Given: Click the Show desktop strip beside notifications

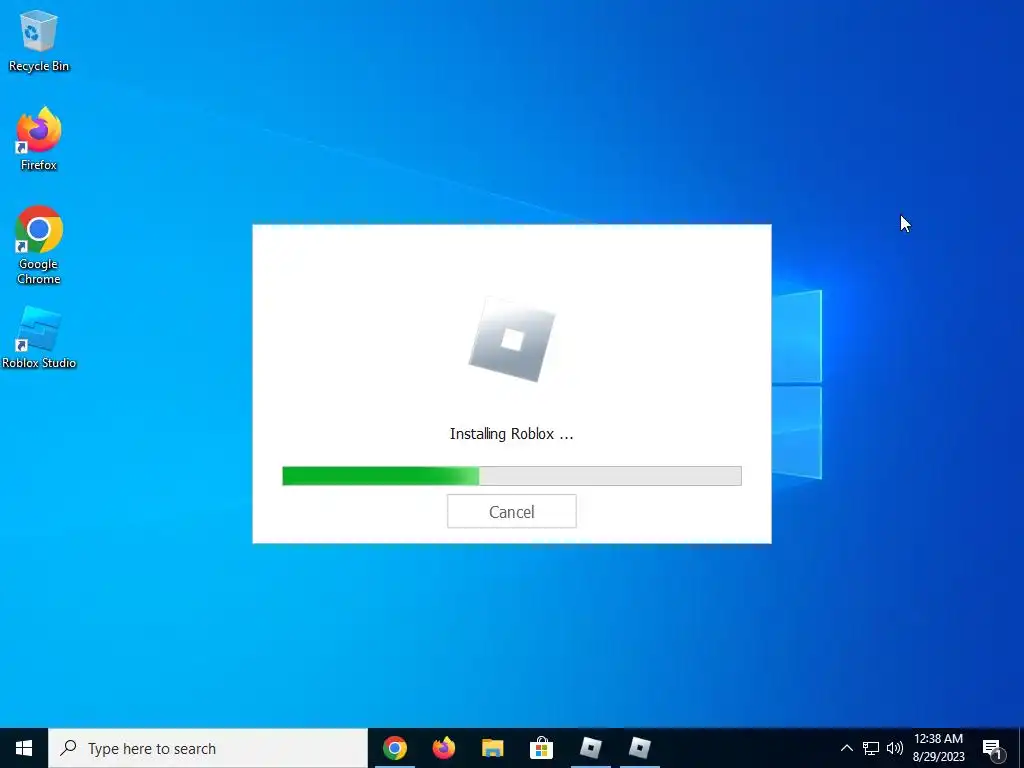Looking at the screenshot, I should (x=1021, y=748).
